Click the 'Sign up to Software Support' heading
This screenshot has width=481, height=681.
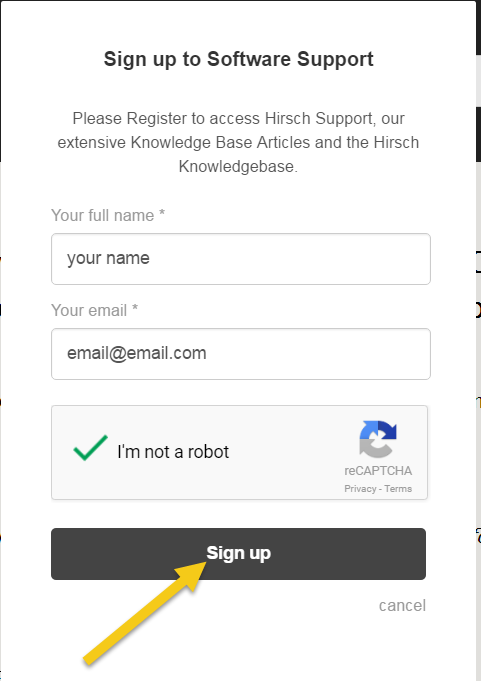238,59
